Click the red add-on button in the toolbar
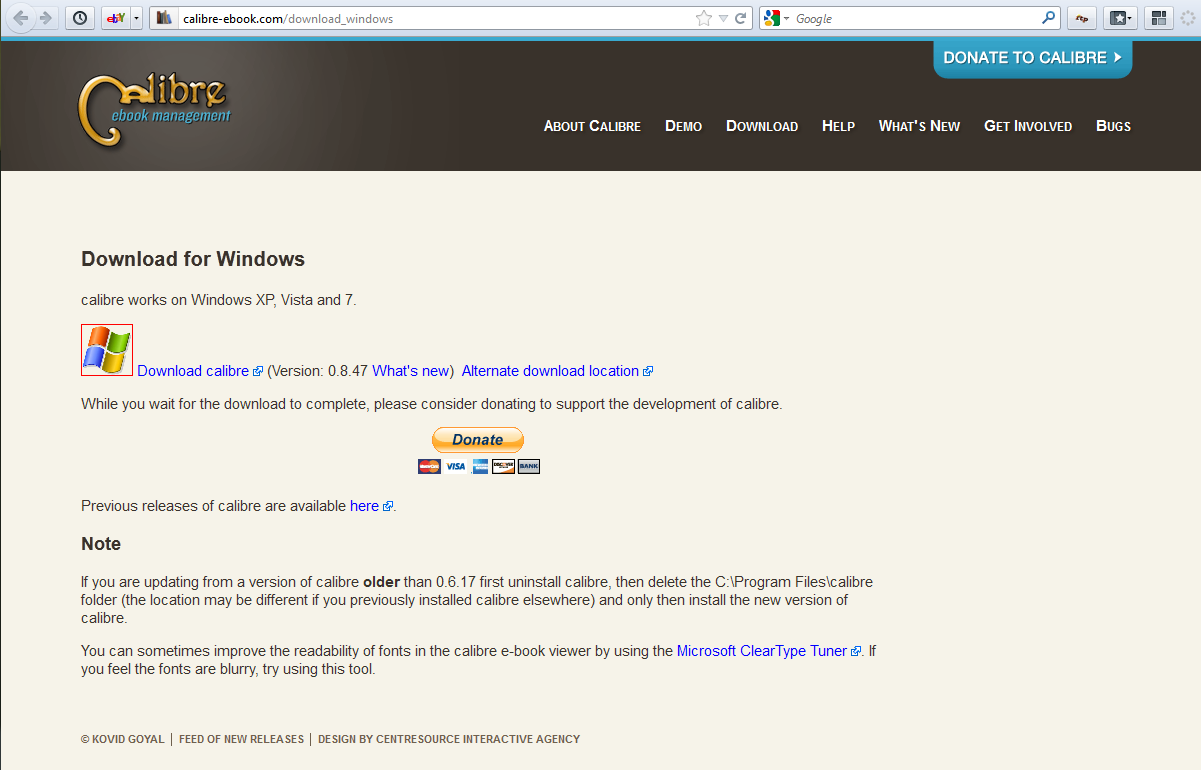 pyautogui.click(x=1081, y=18)
